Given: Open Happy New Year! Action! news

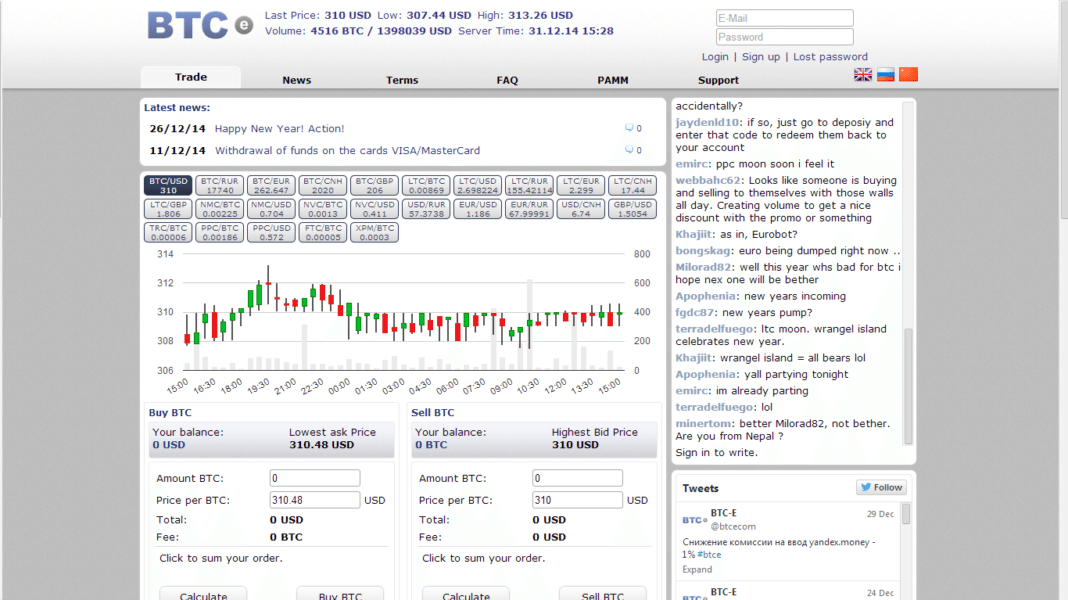Looking at the screenshot, I should click(x=279, y=129).
